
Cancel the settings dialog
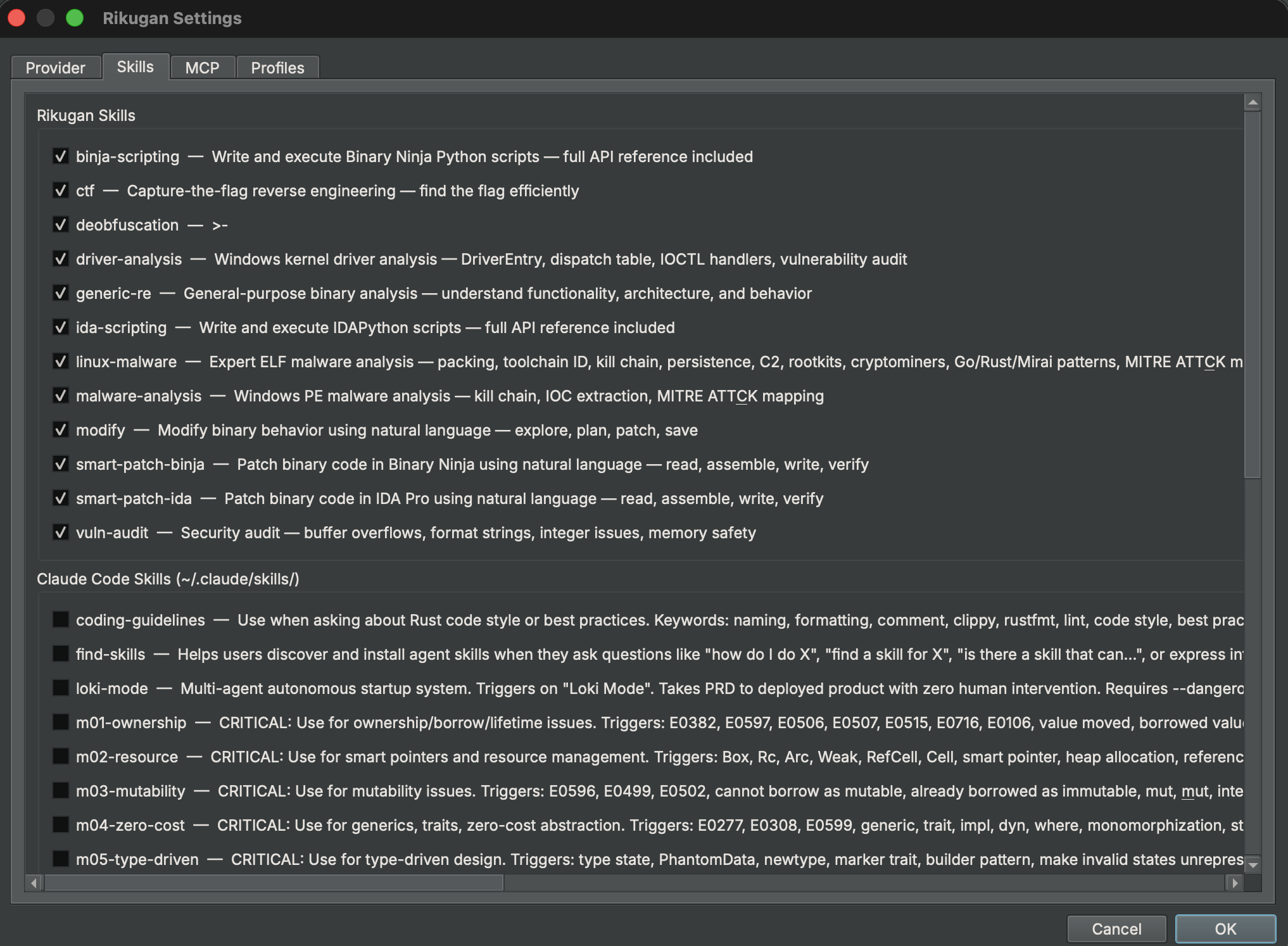tap(1116, 929)
